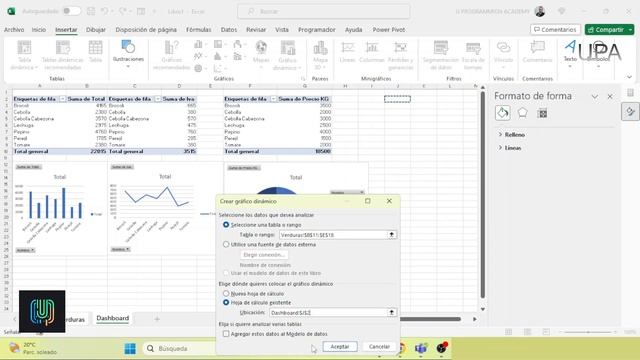
Task: Open the Archivo menu
Action: point(14,30)
